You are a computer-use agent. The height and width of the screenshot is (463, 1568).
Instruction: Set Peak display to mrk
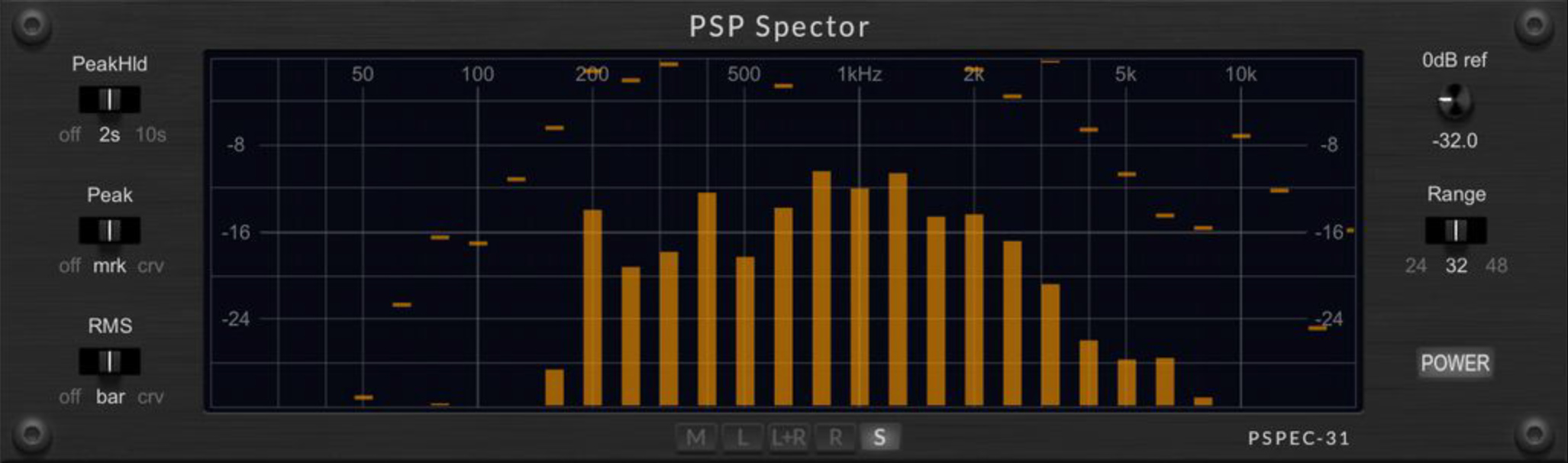tap(109, 266)
